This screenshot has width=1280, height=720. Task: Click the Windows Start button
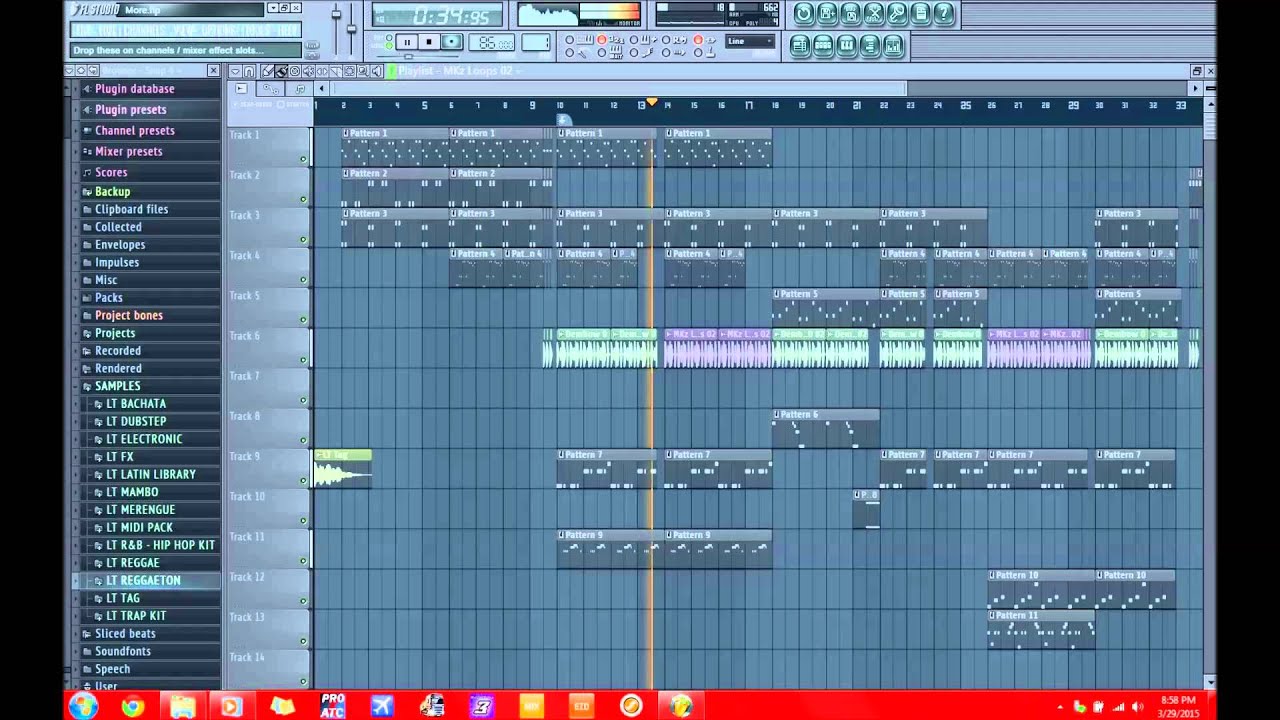(x=83, y=706)
